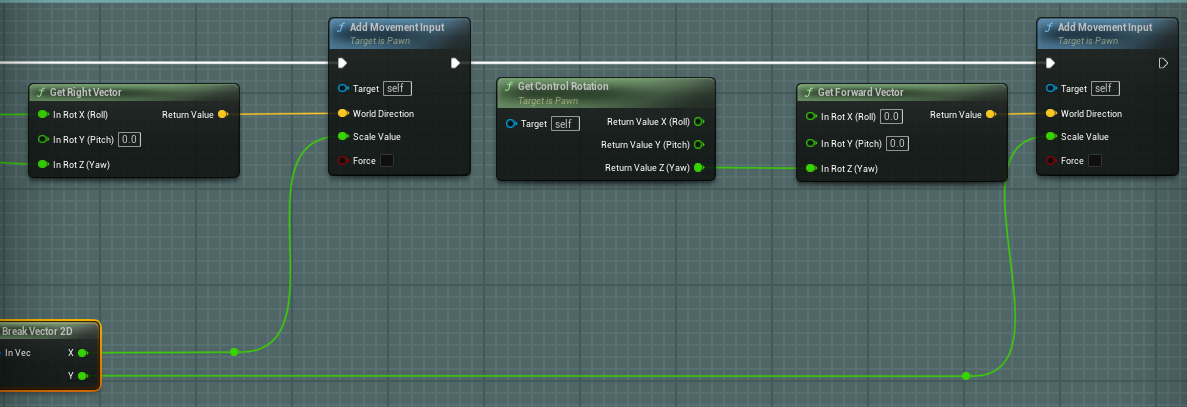1187x407 pixels.
Task: Click Get Forward Vector's Return Value output pin
Action: click(x=990, y=114)
